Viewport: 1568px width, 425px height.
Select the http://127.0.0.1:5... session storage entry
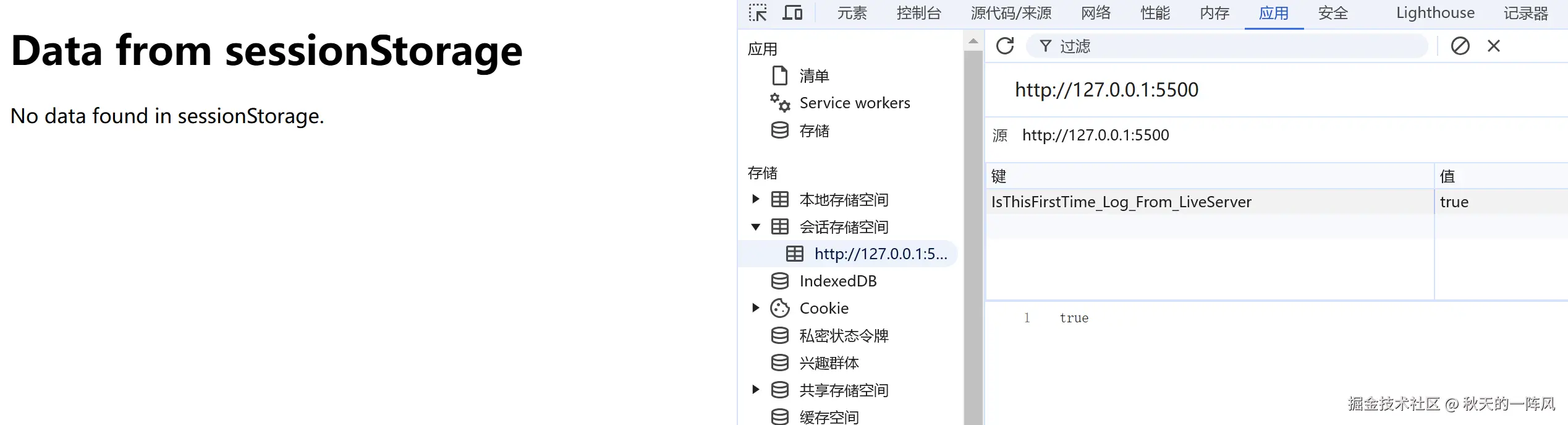point(881,254)
